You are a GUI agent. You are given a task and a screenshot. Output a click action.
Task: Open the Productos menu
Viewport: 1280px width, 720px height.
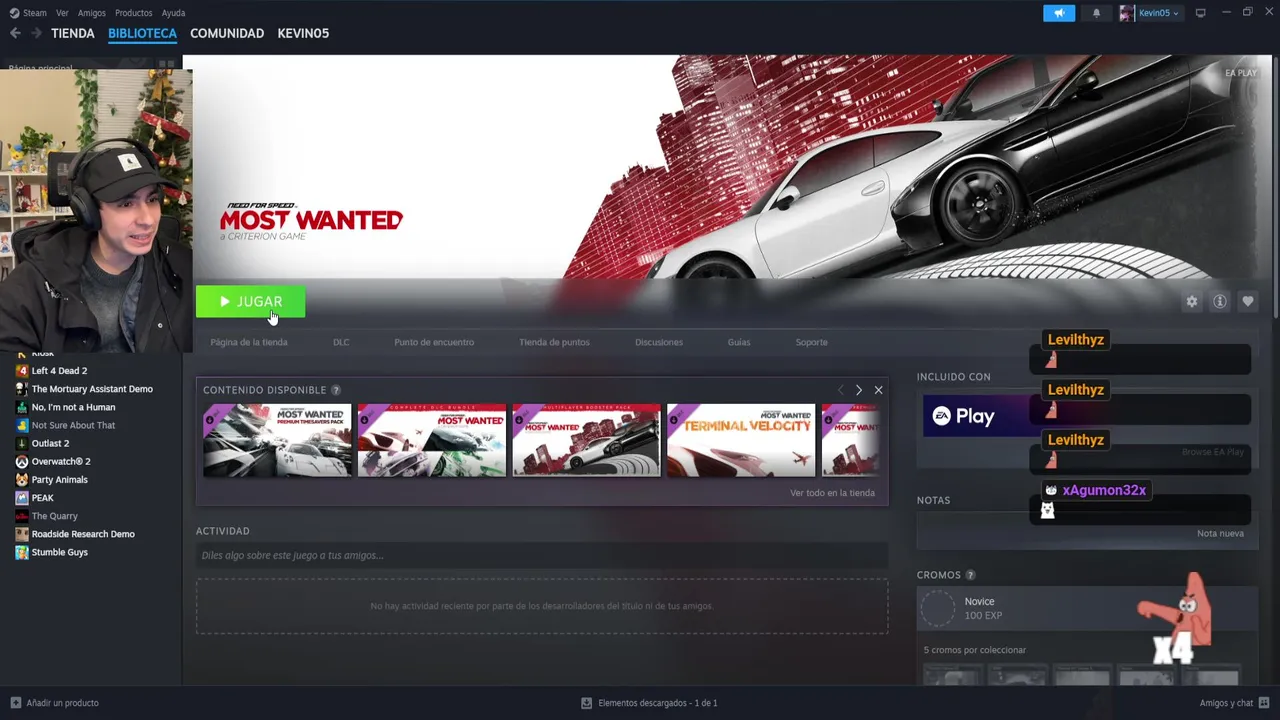click(133, 13)
